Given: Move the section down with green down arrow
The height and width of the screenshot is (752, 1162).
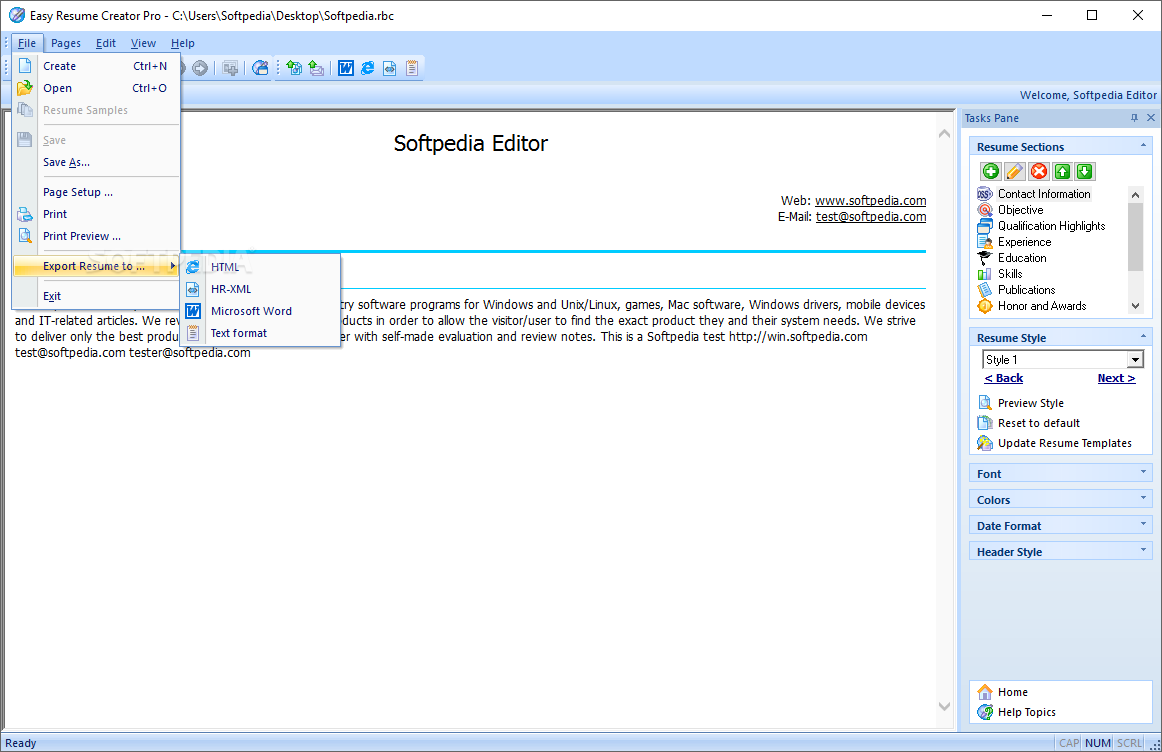Looking at the screenshot, I should click(x=1084, y=171).
